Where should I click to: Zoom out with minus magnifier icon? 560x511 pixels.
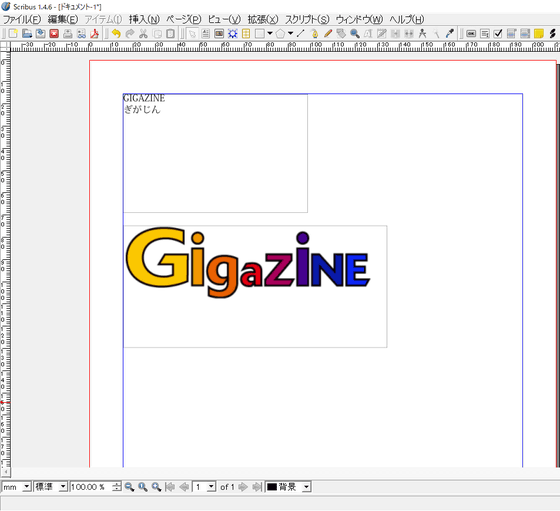[x=129, y=487]
